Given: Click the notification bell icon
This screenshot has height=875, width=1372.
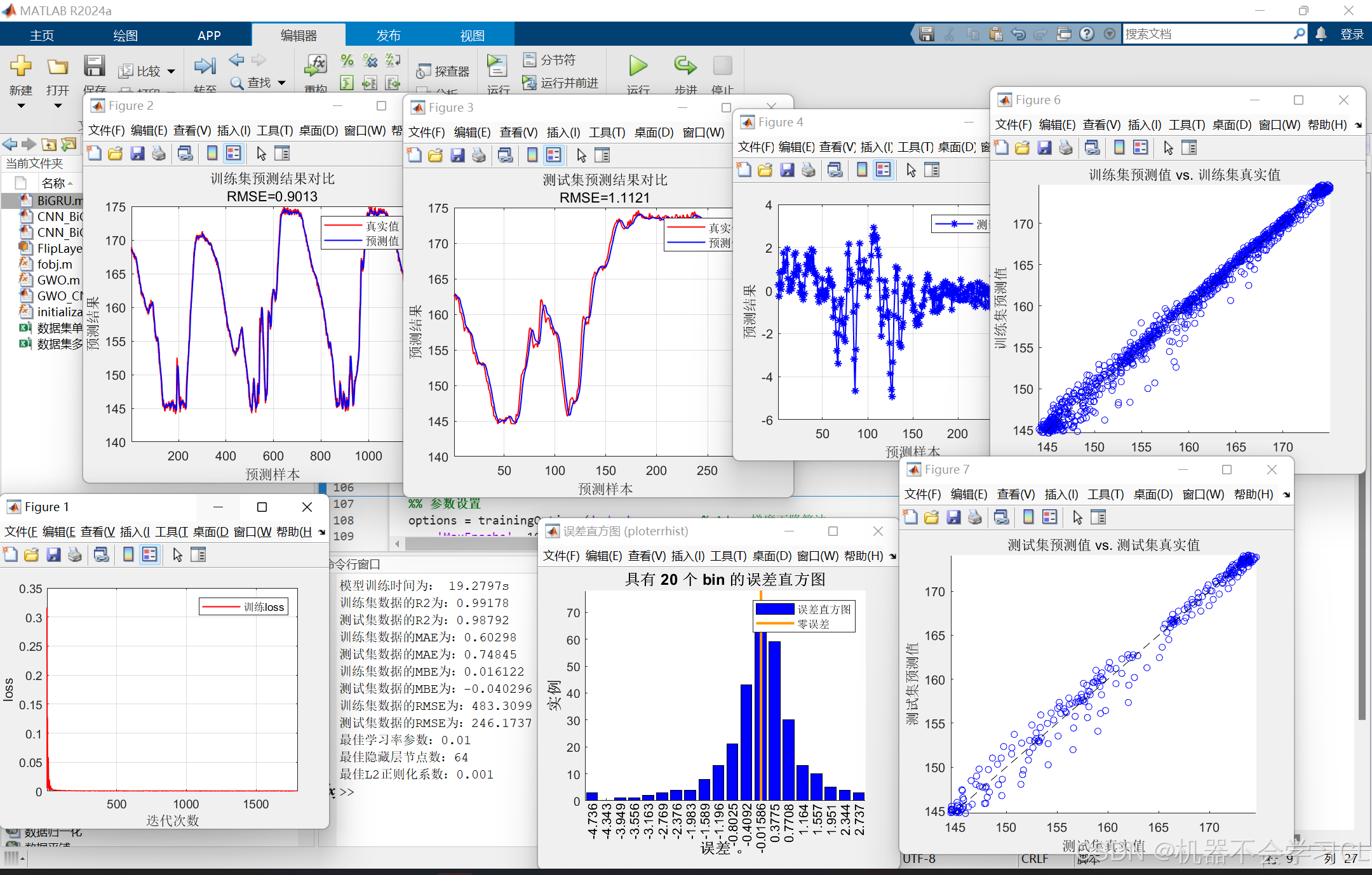Looking at the screenshot, I should [1321, 34].
